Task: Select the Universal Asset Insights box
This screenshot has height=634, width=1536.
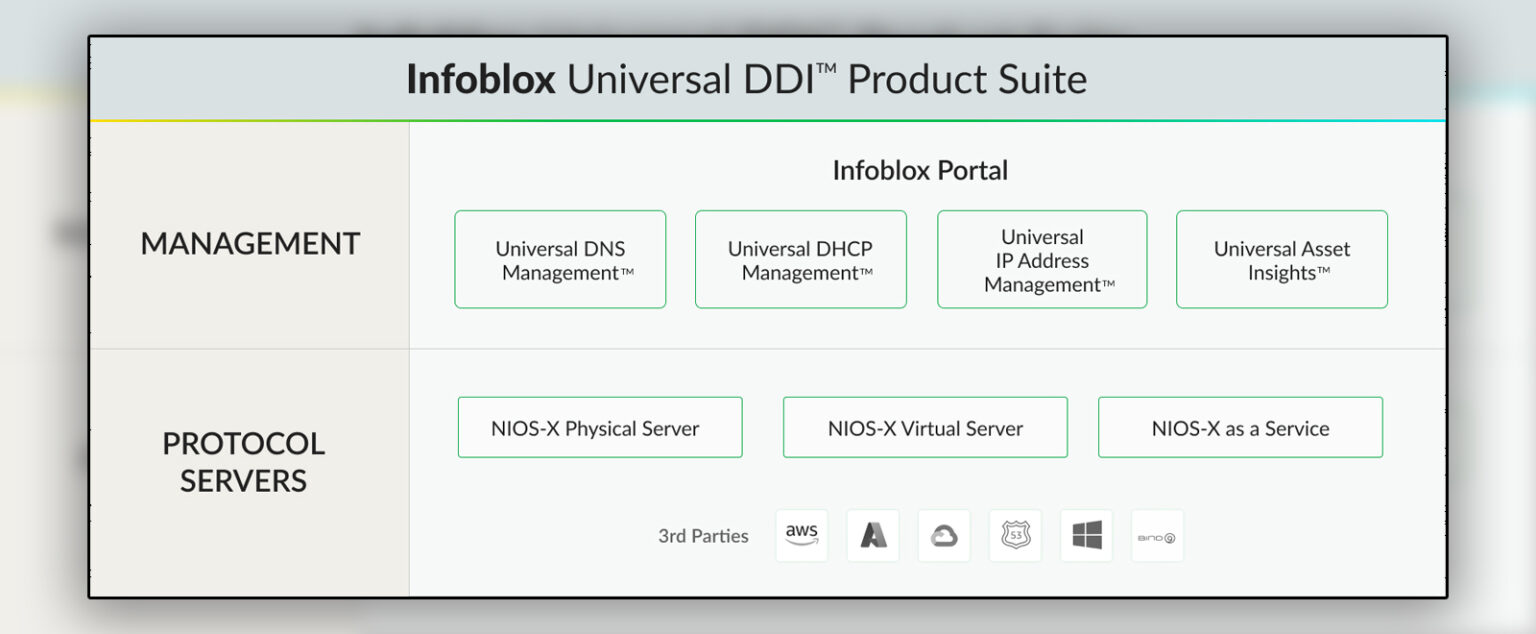Action: click(1282, 259)
